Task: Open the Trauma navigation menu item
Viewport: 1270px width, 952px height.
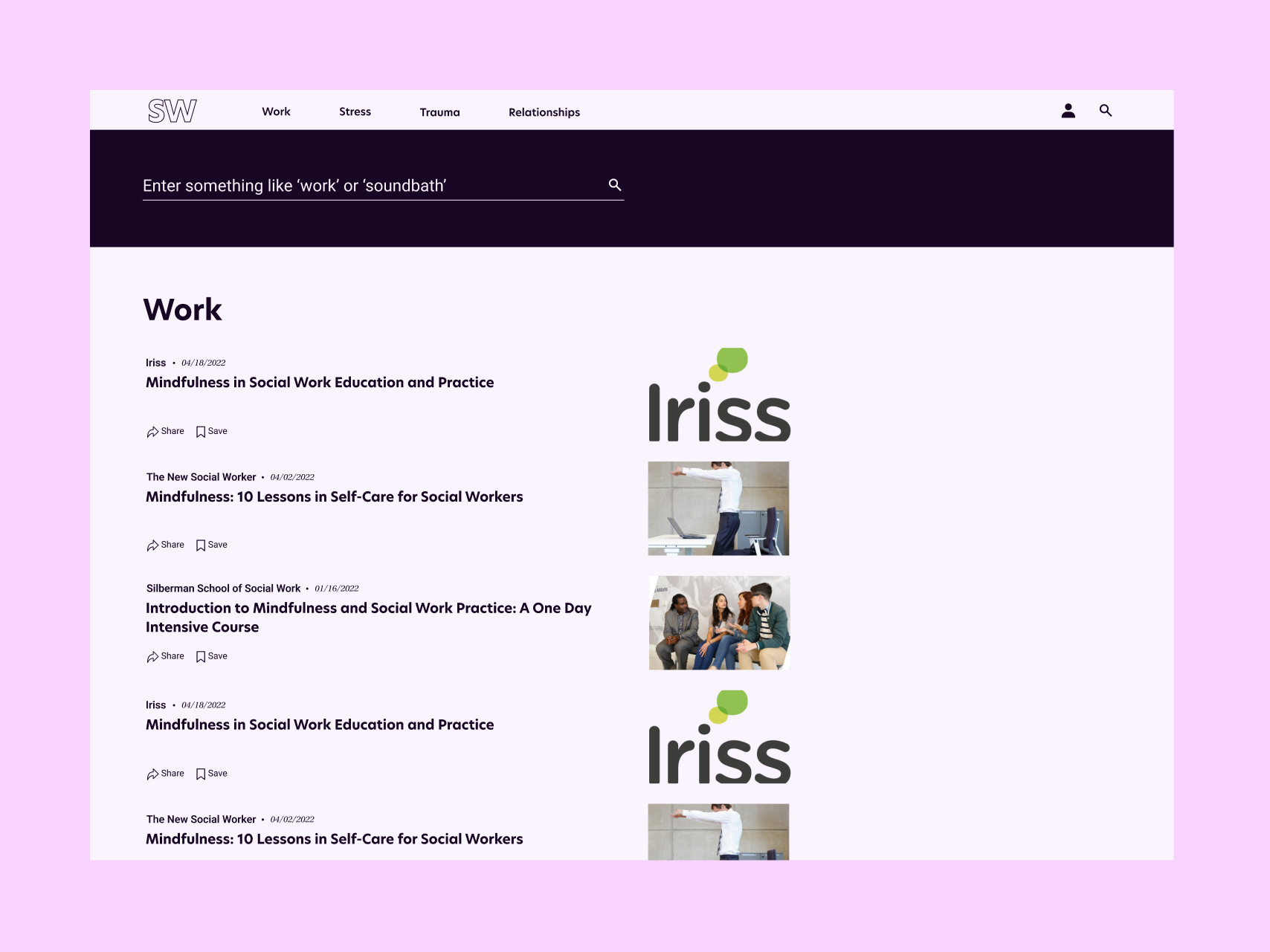Action: (x=439, y=112)
